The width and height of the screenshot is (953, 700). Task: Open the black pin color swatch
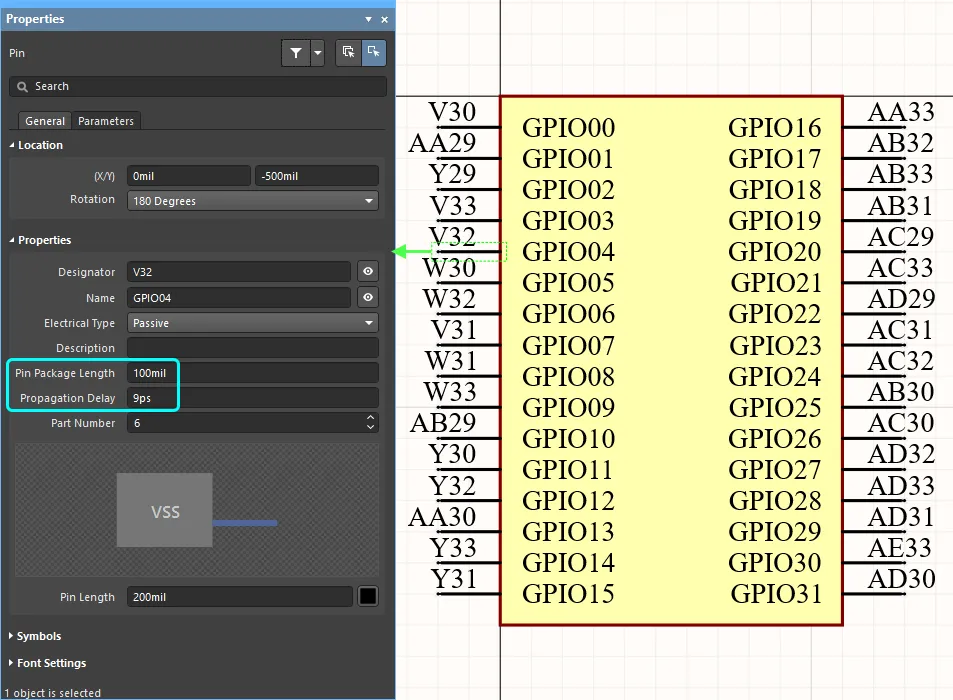point(368,597)
